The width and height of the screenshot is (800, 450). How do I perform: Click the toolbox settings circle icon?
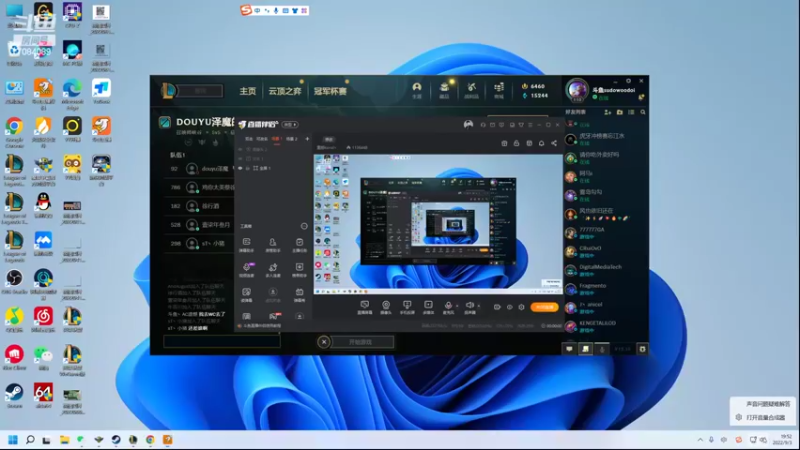304,226
